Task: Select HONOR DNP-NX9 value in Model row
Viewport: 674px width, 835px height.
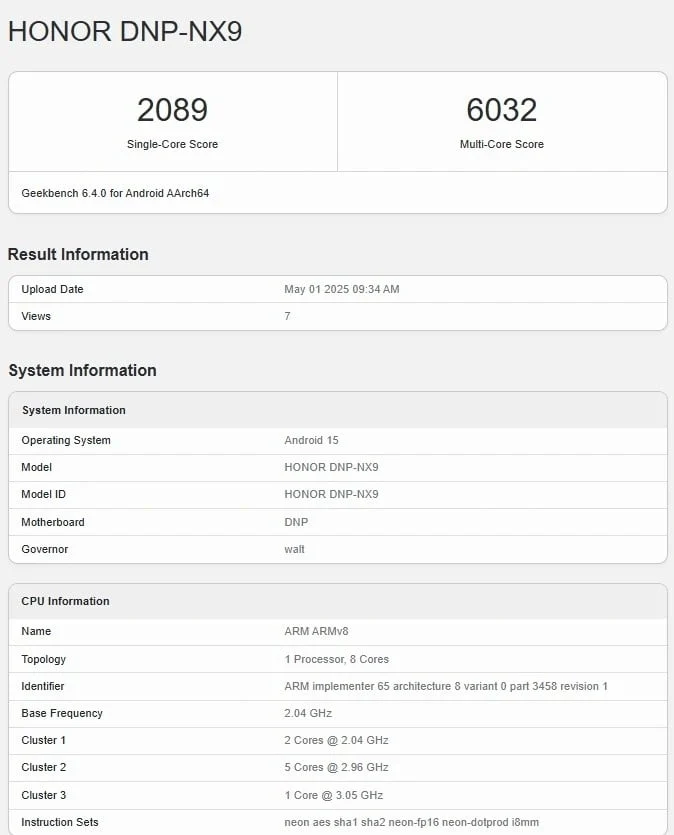Action: (x=331, y=467)
